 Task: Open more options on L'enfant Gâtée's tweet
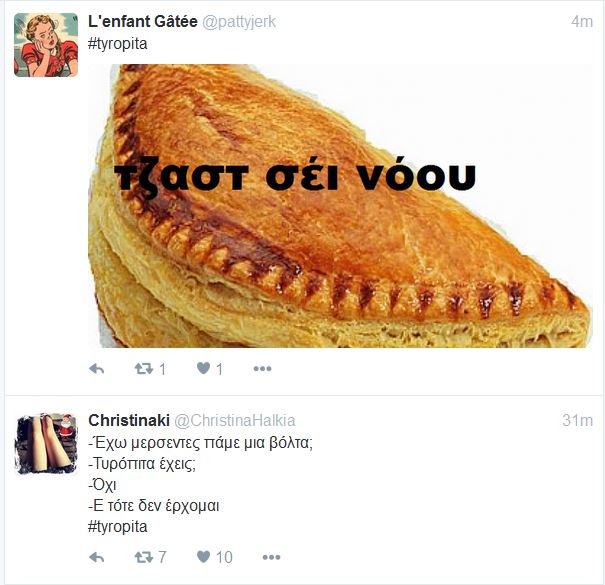point(262,369)
